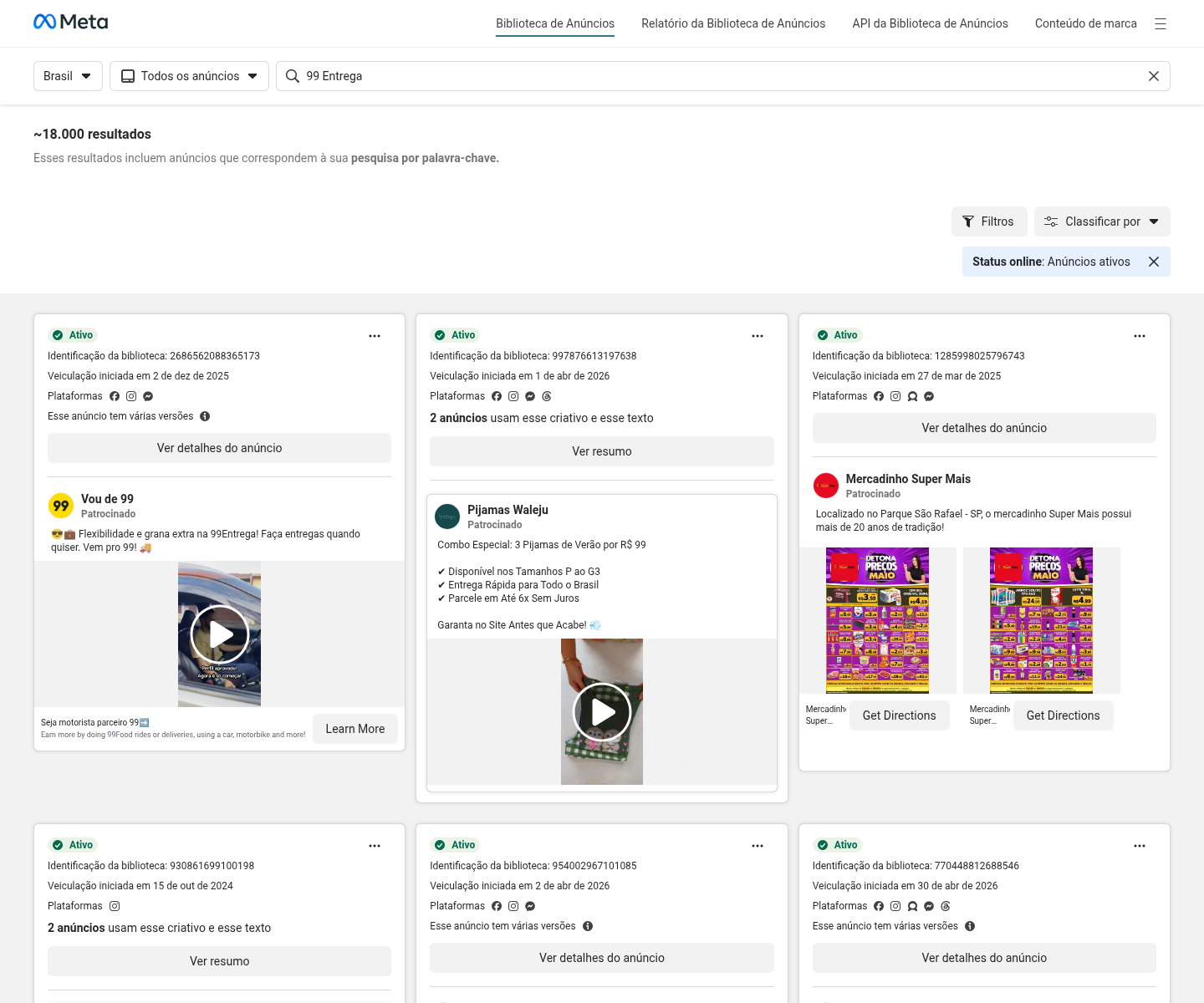View ad details for ad 770448812688546
This screenshot has width=1204, height=1003.
[984, 958]
